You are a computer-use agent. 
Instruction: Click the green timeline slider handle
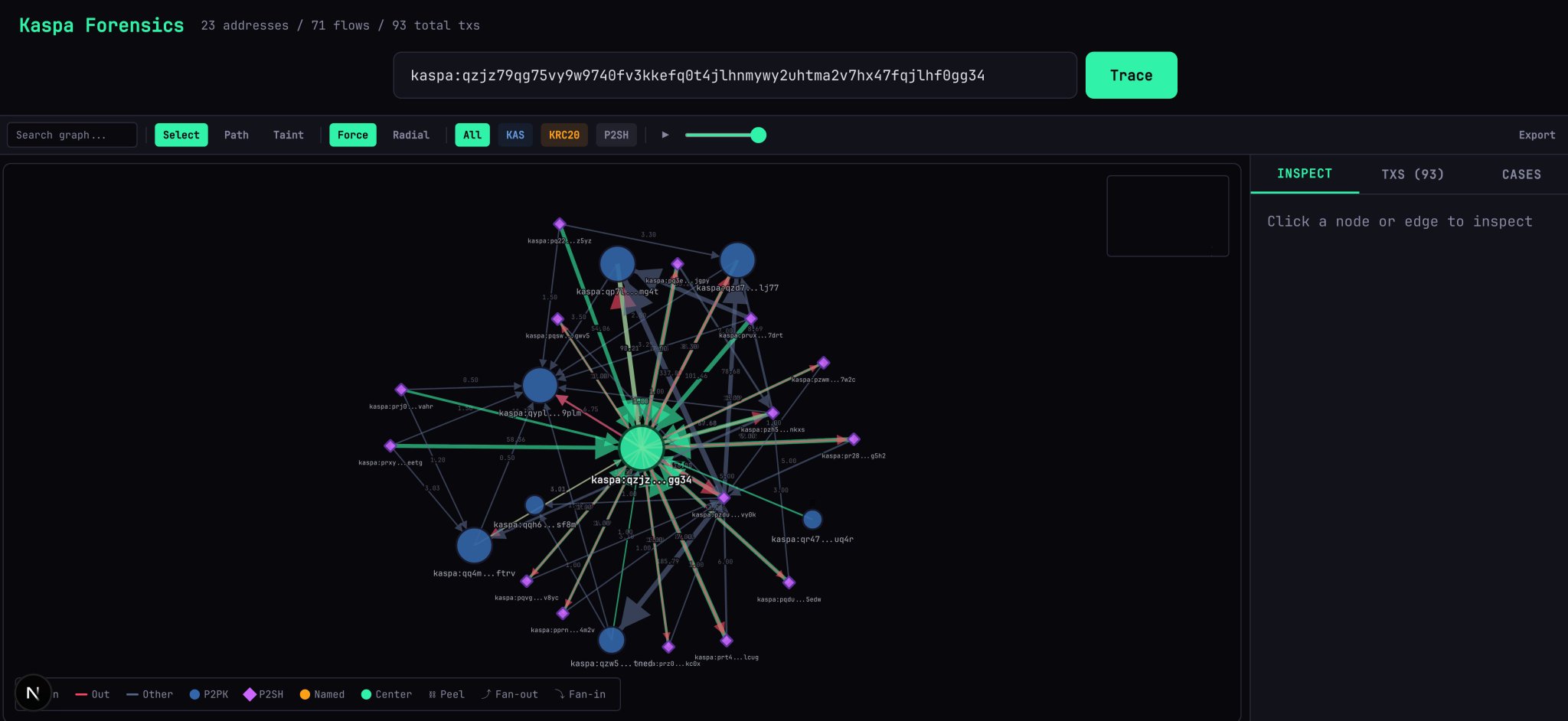point(758,135)
